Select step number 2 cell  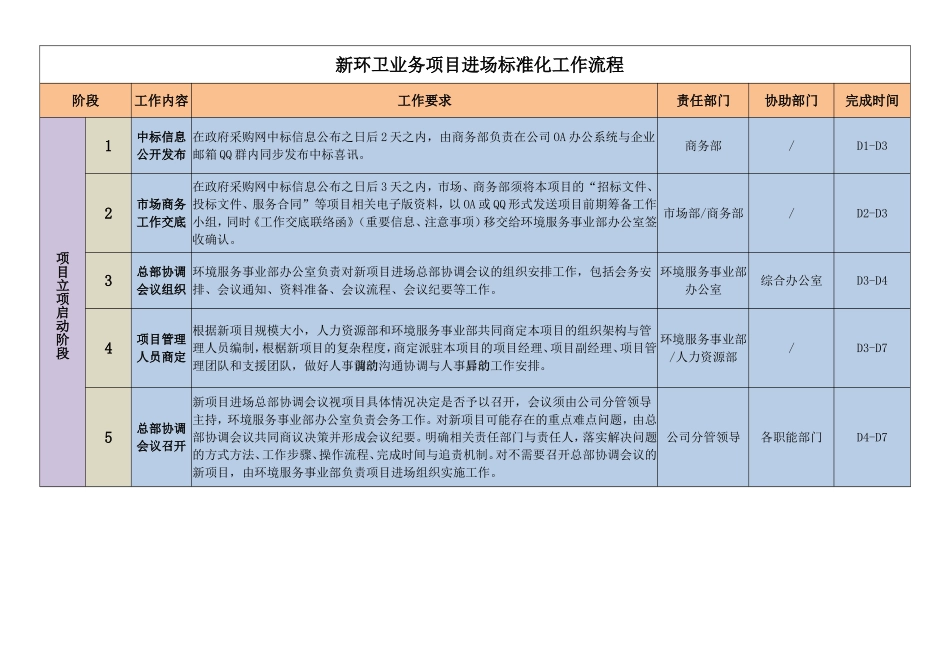click(x=108, y=213)
